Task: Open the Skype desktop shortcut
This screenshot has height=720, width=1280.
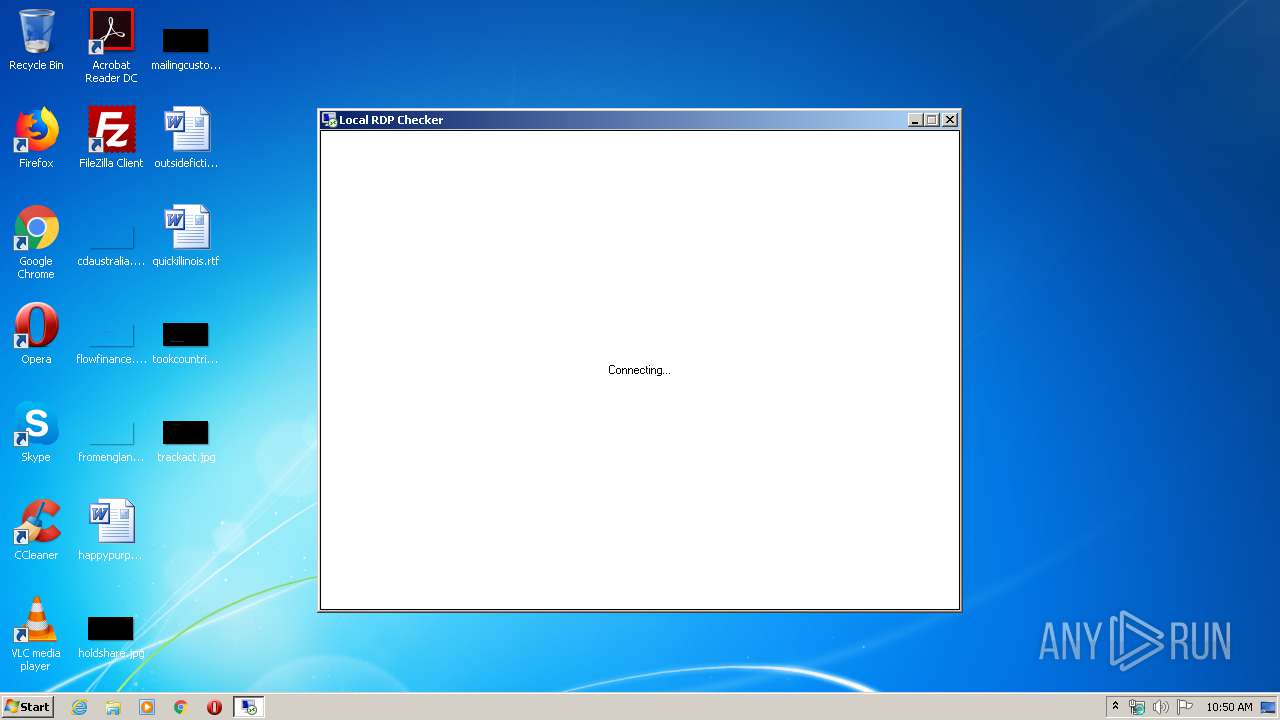Action: [36, 432]
